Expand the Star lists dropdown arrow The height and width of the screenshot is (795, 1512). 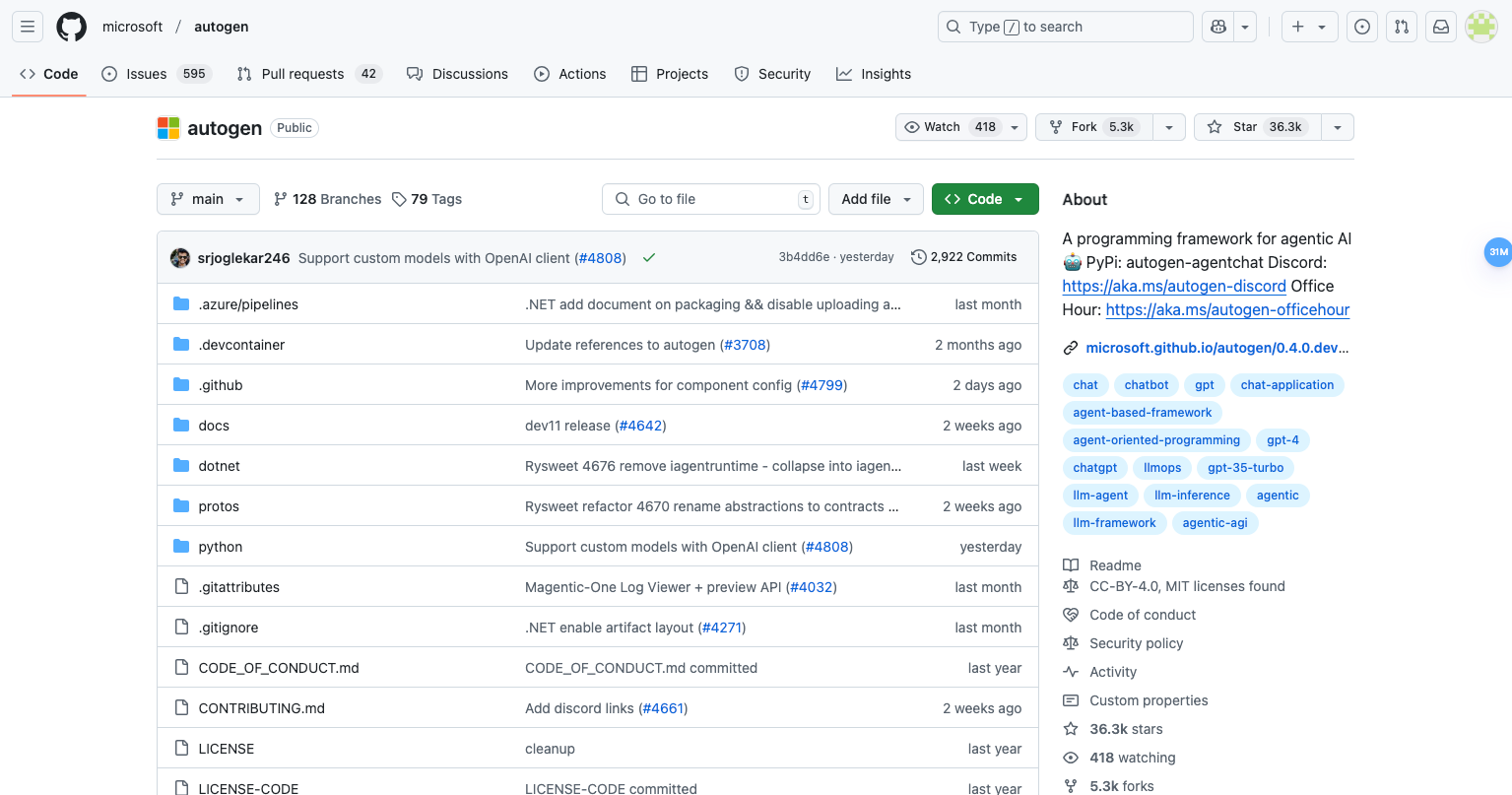point(1338,127)
